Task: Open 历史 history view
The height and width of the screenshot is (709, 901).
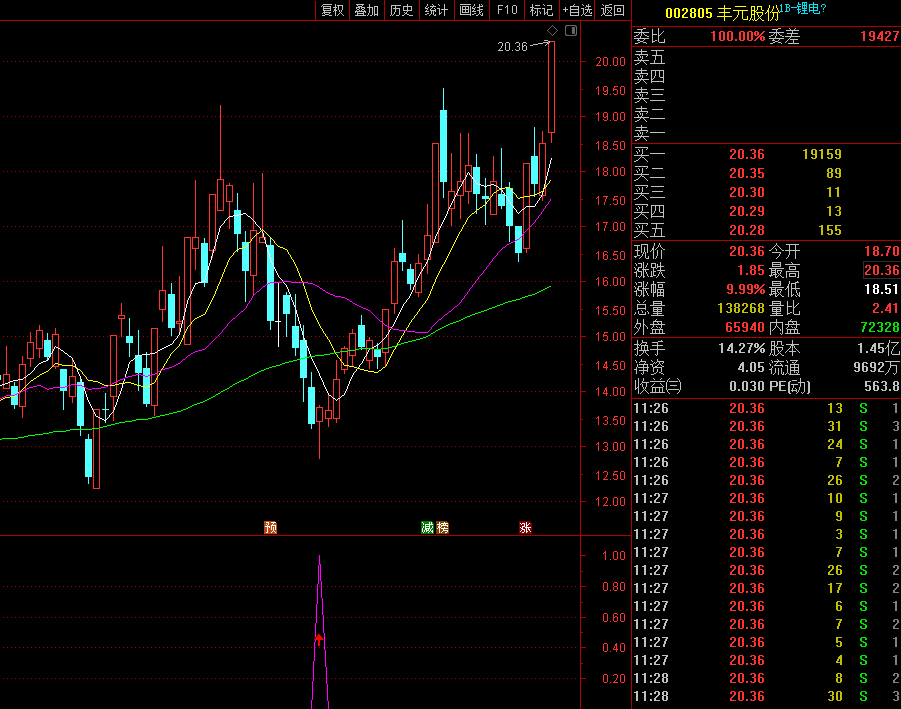Action: tap(401, 10)
